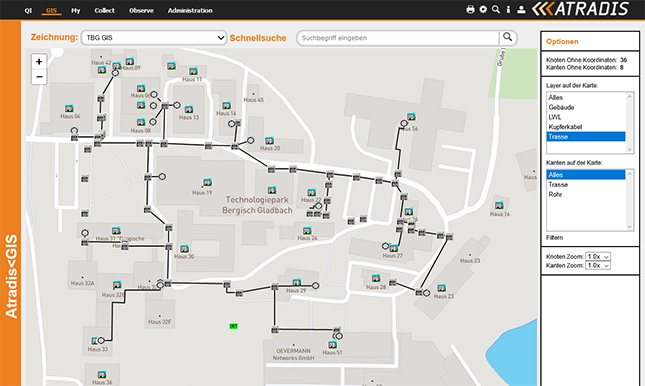Zoom in the map with plus button

(x=39, y=62)
